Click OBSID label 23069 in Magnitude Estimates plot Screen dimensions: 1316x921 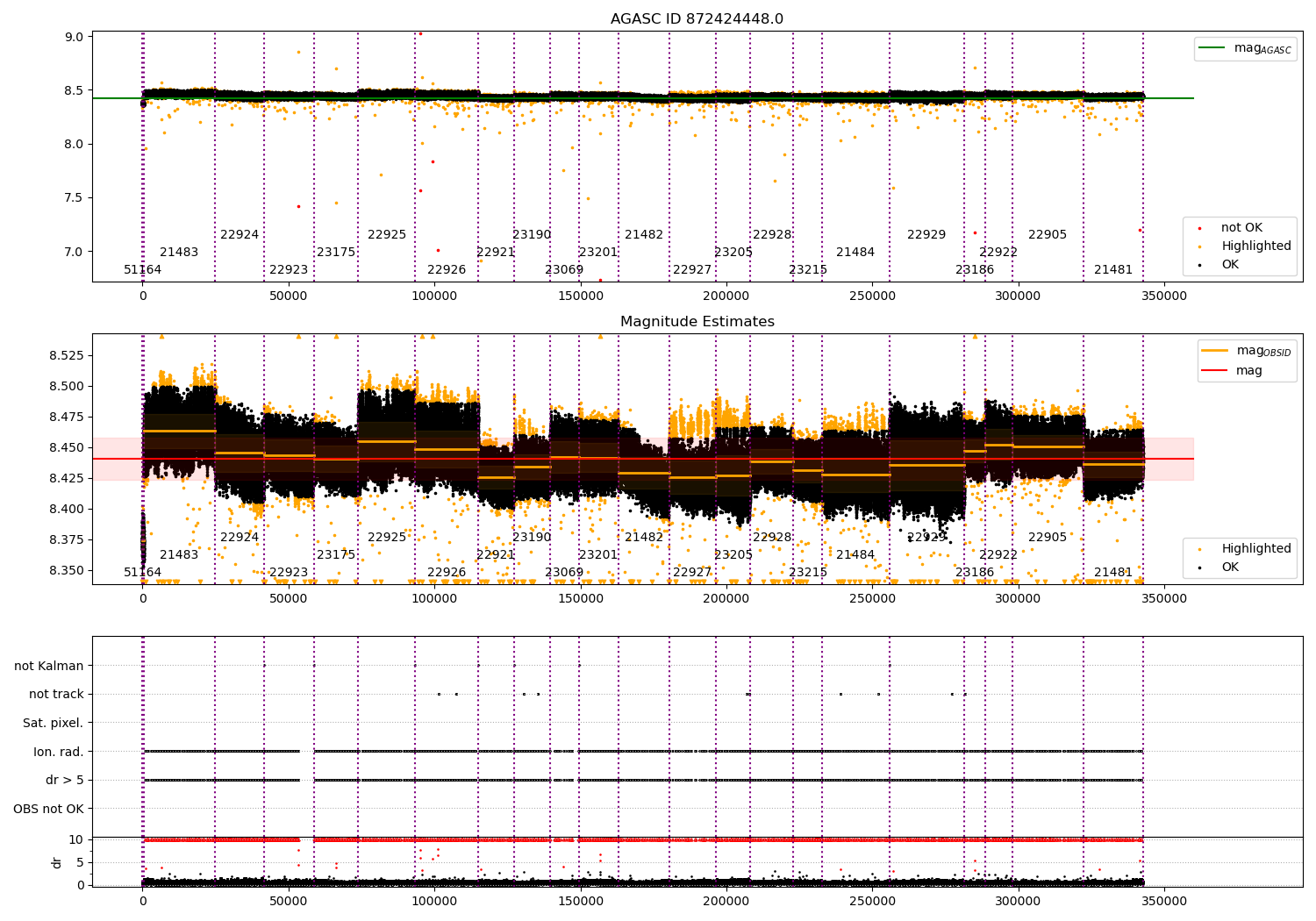tap(564, 573)
